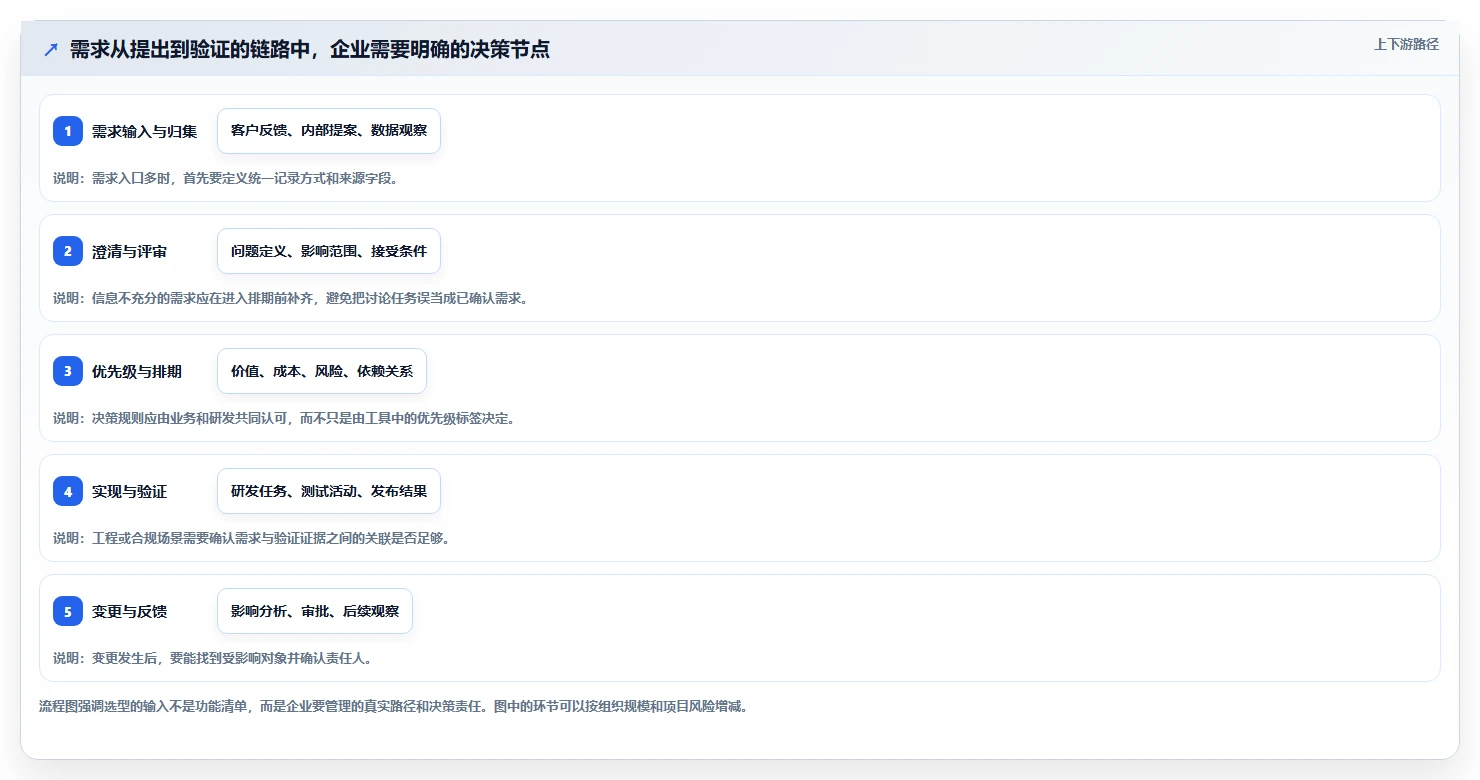Click the 价值、成本、风险、依赖关系 chip
Viewport: 1480px width, 780px height.
click(x=322, y=371)
